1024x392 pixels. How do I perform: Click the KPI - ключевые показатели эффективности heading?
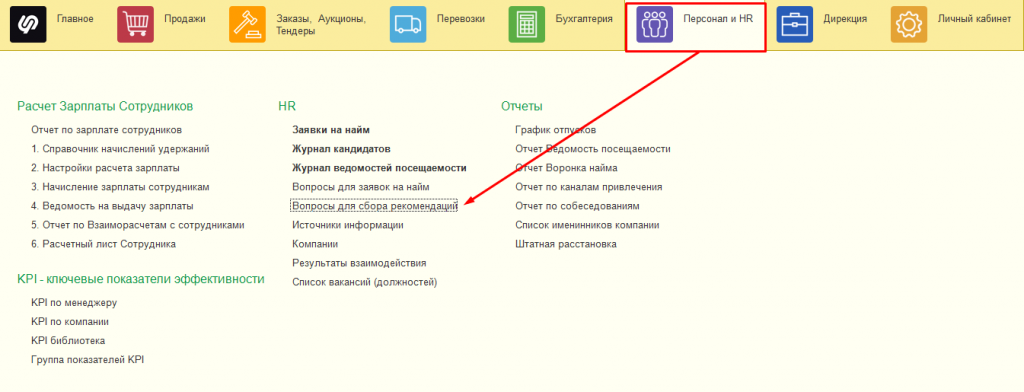(141, 279)
